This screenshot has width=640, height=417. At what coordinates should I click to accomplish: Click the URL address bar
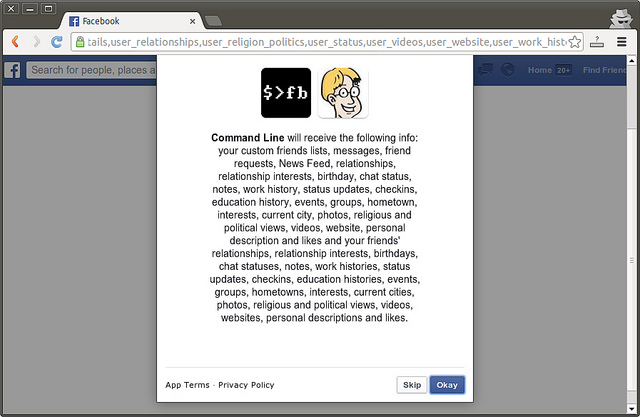coord(327,42)
